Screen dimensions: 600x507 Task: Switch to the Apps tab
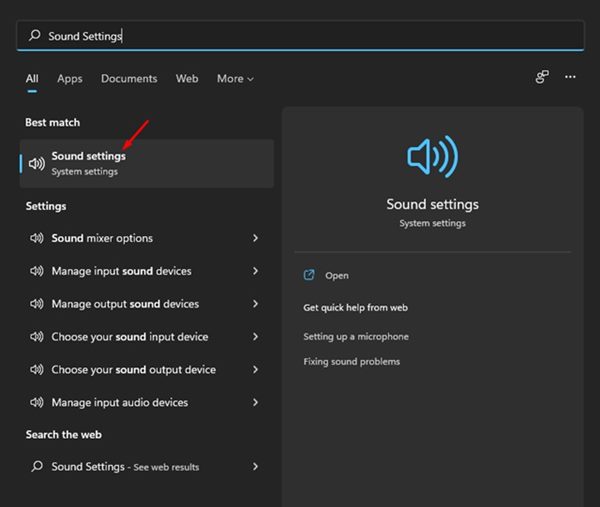(x=70, y=79)
